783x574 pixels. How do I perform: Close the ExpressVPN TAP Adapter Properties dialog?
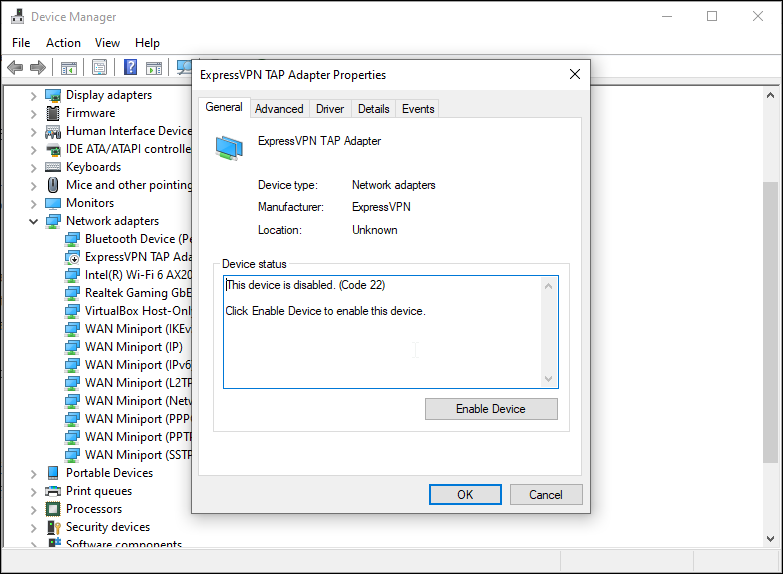pyautogui.click(x=575, y=74)
